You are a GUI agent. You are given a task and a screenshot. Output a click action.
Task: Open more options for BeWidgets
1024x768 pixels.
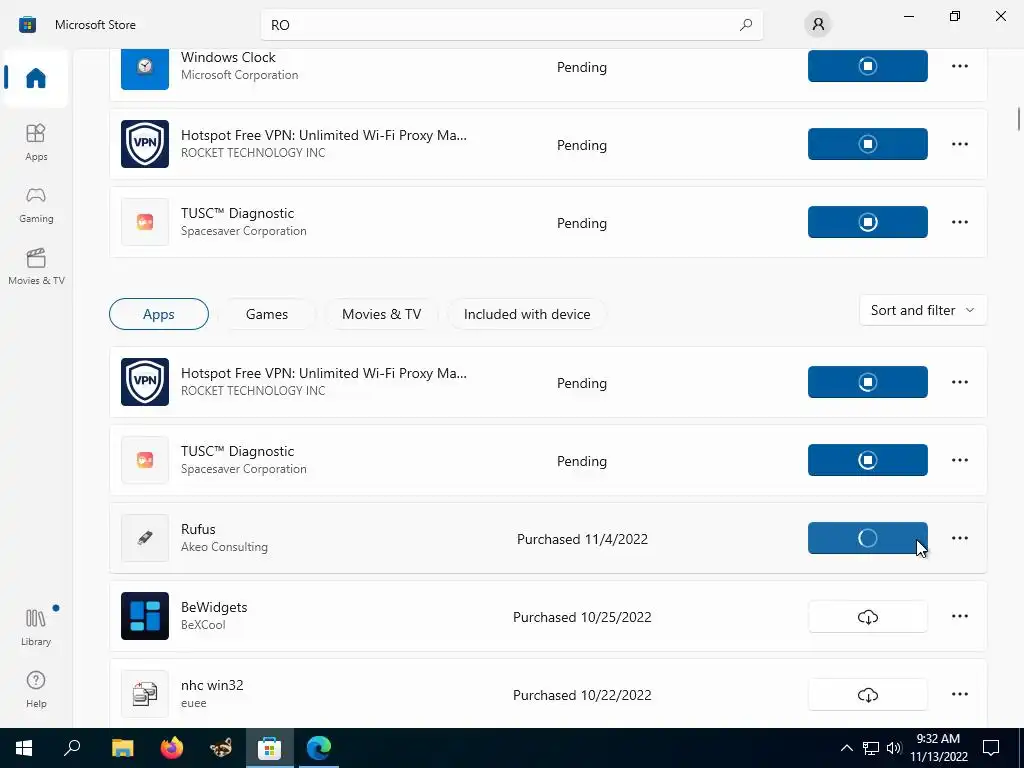[959, 616]
